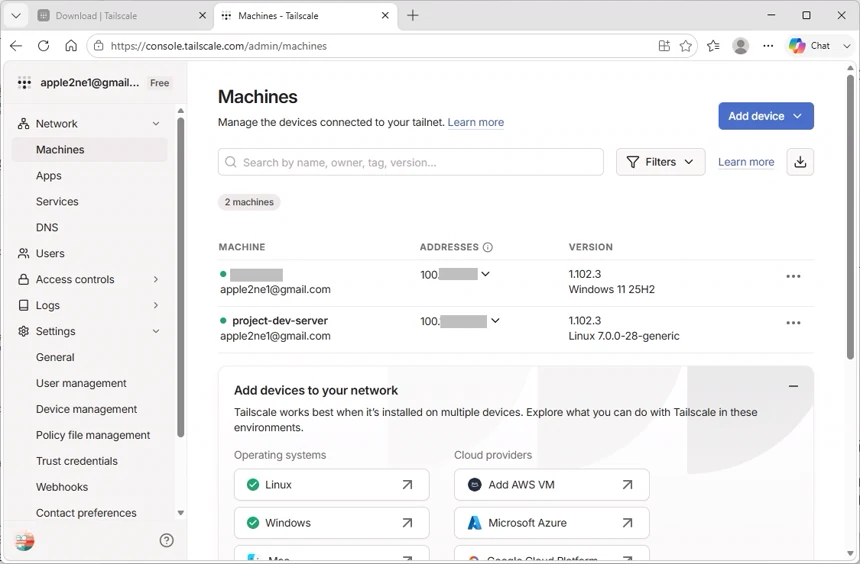Image resolution: width=860 pixels, height=564 pixels.
Task: Click the Tailscale logo next to account
Action: [24, 83]
